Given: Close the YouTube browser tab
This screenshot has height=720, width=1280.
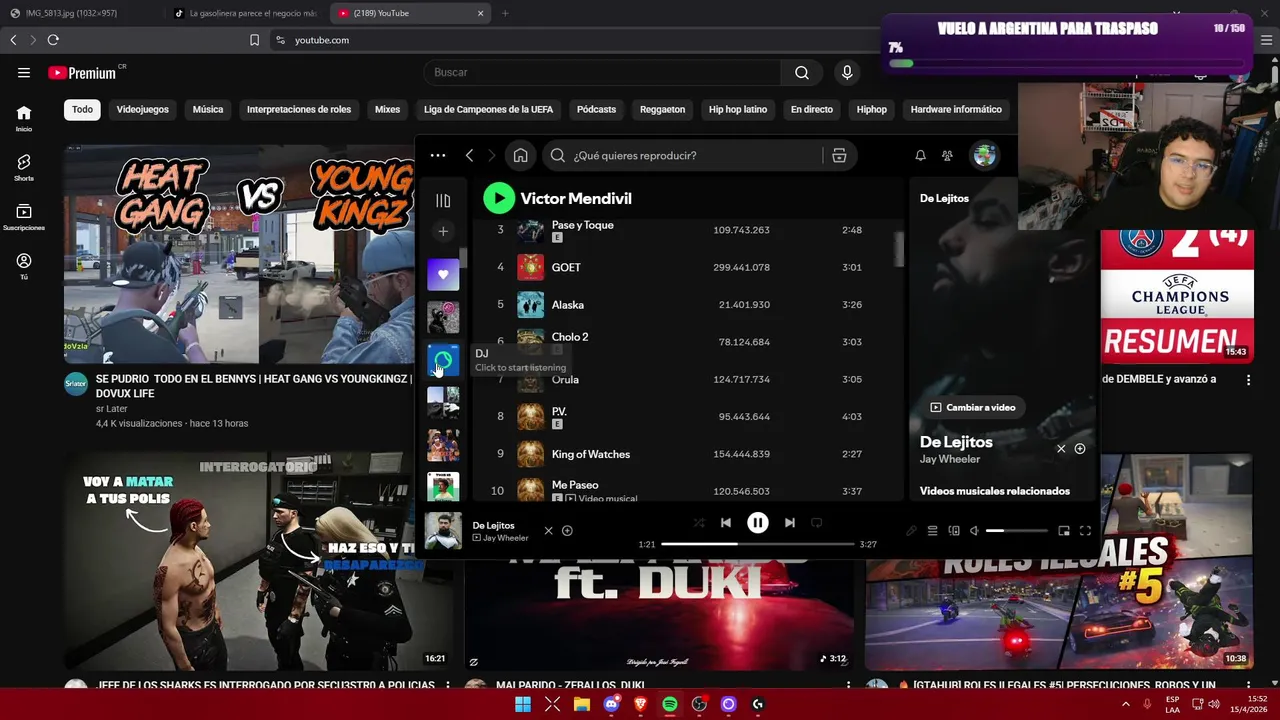Looking at the screenshot, I should click(481, 13).
